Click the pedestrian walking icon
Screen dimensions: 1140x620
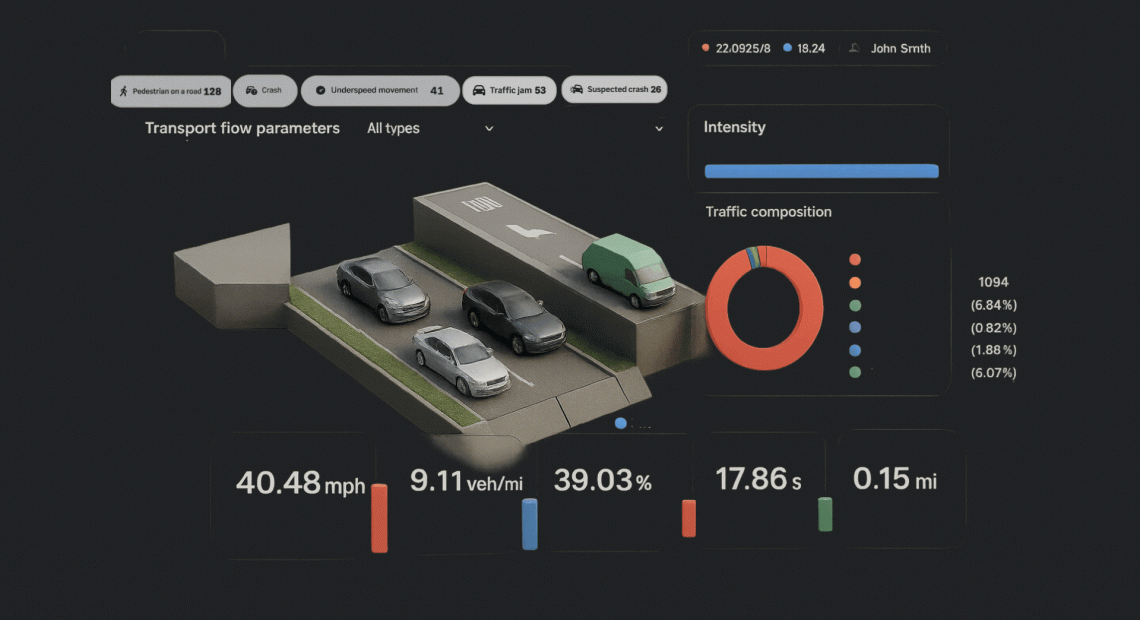123,91
